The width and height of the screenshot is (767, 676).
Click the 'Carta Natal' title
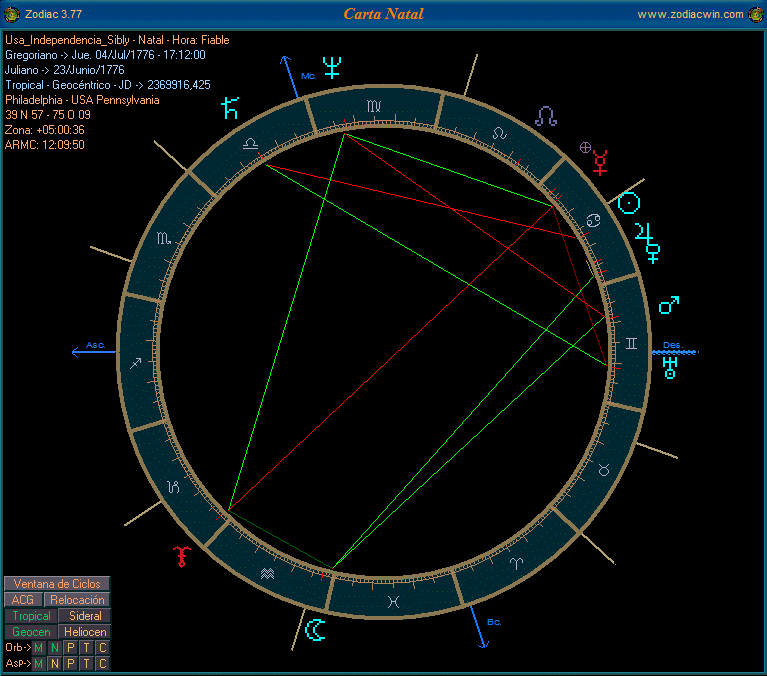tap(384, 14)
